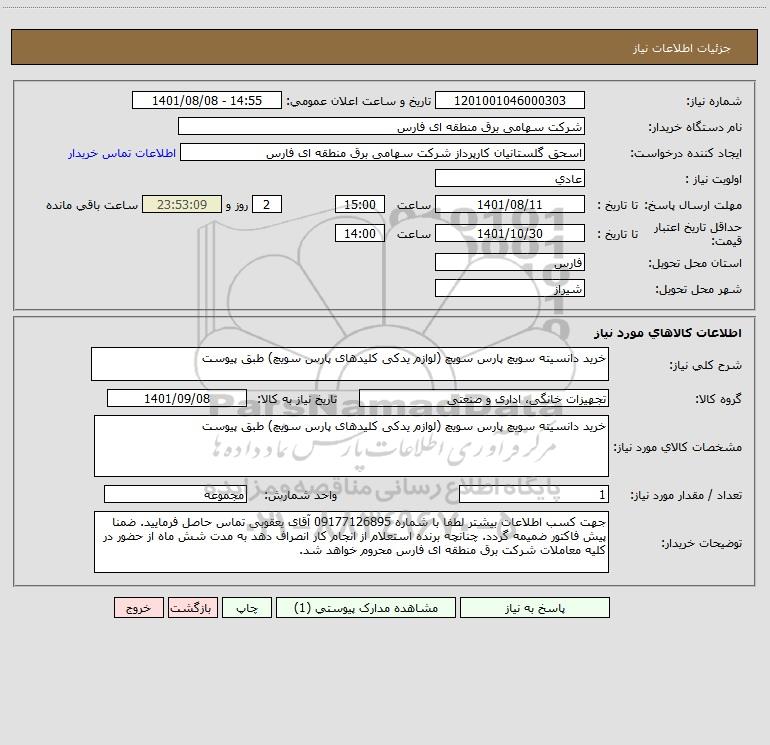770x745 pixels.
Task: Click the priority field عادی
Action: pos(510,179)
